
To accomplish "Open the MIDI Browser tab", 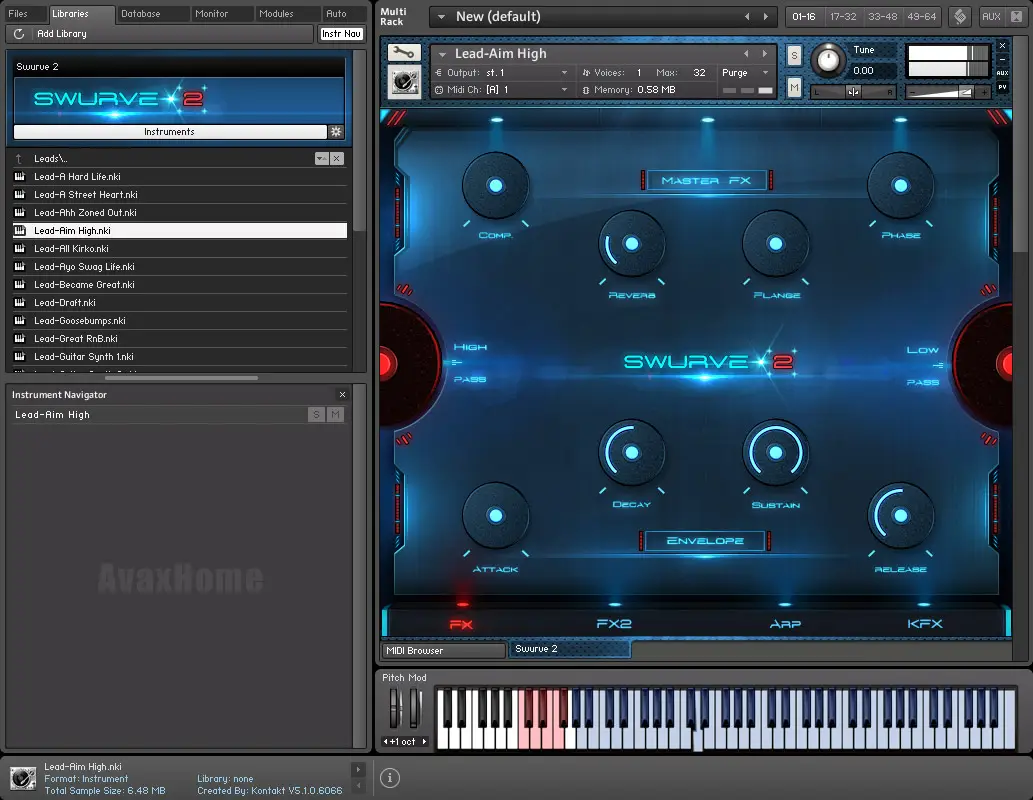I will pos(443,650).
